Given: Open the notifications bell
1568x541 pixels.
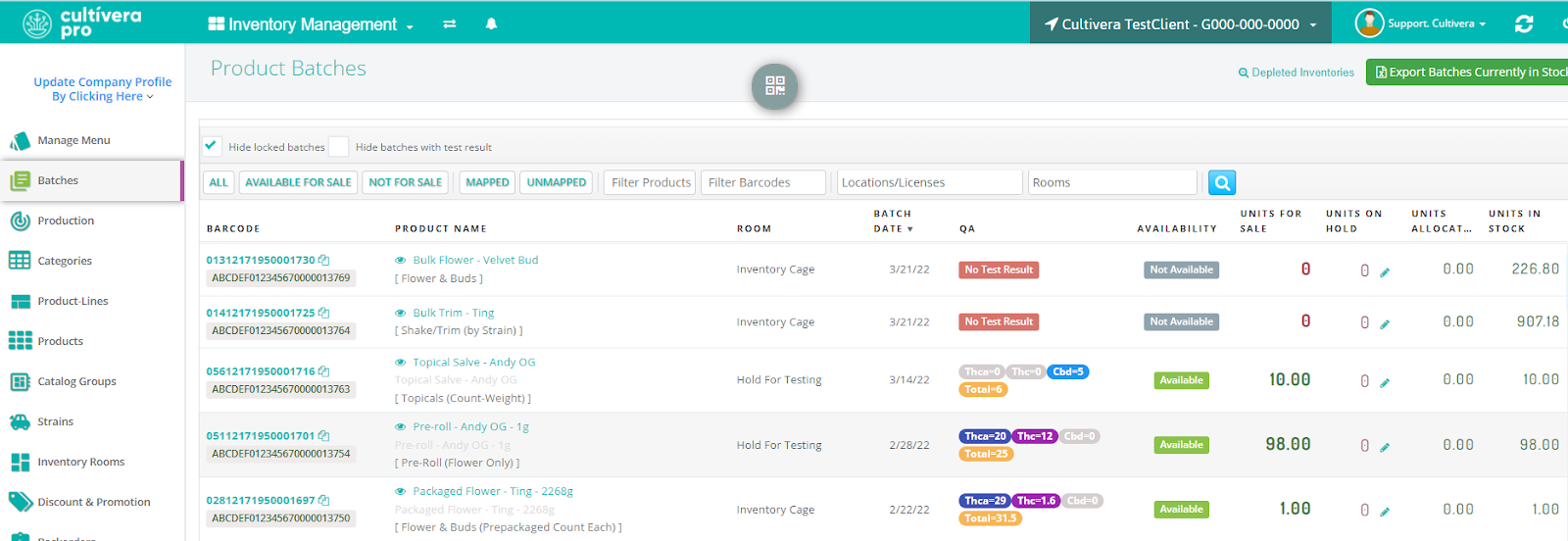Looking at the screenshot, I should 491,24.
